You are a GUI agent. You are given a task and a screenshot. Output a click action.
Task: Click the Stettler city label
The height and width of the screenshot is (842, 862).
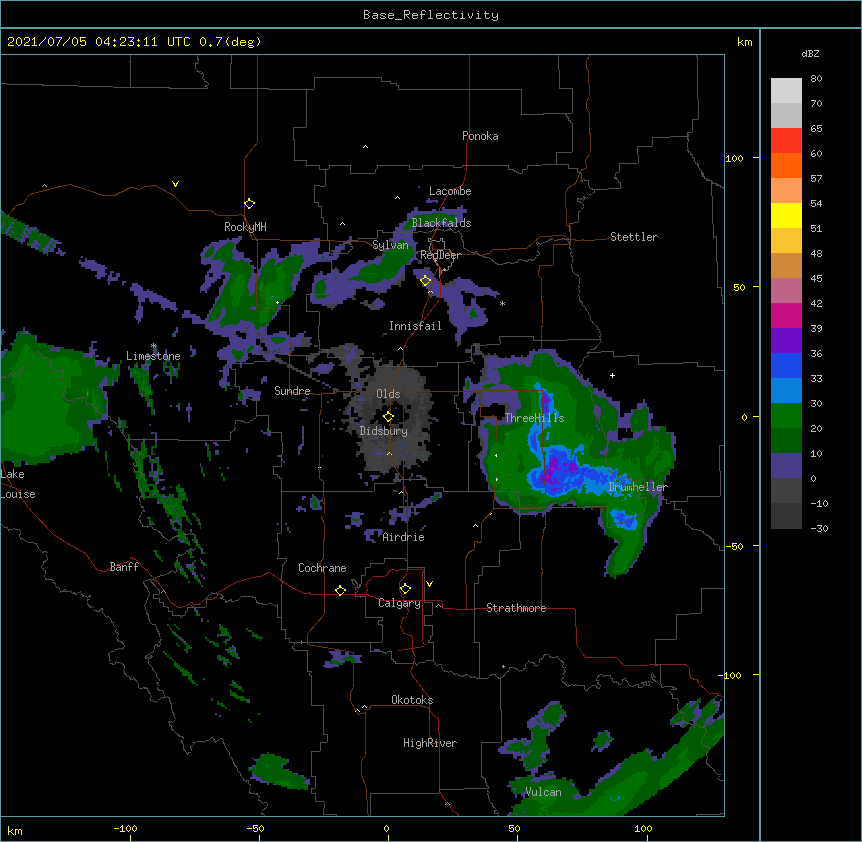click(x=634, y=237)
